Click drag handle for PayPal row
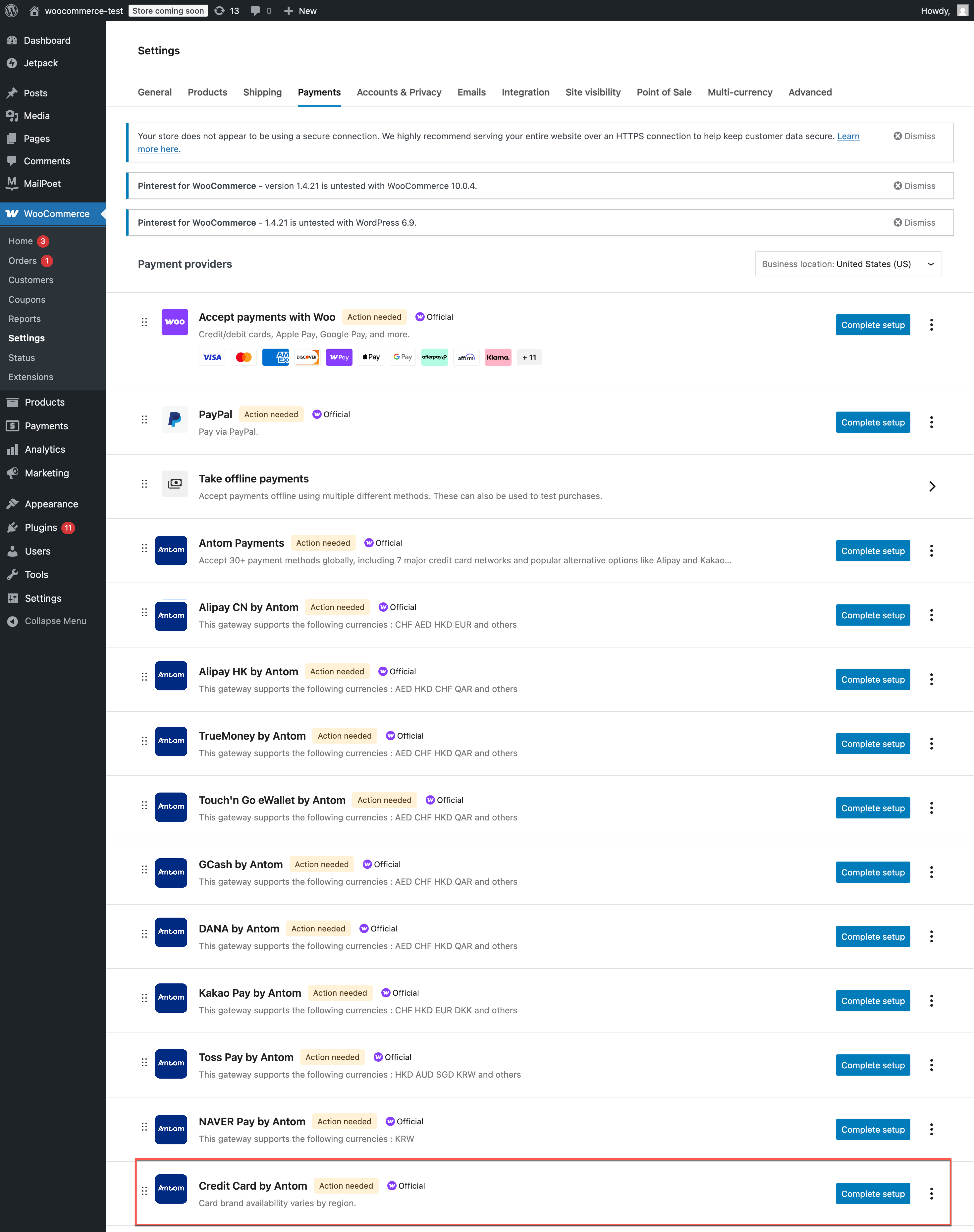This screenshot has height=1232, width=974. coord(144,420)
